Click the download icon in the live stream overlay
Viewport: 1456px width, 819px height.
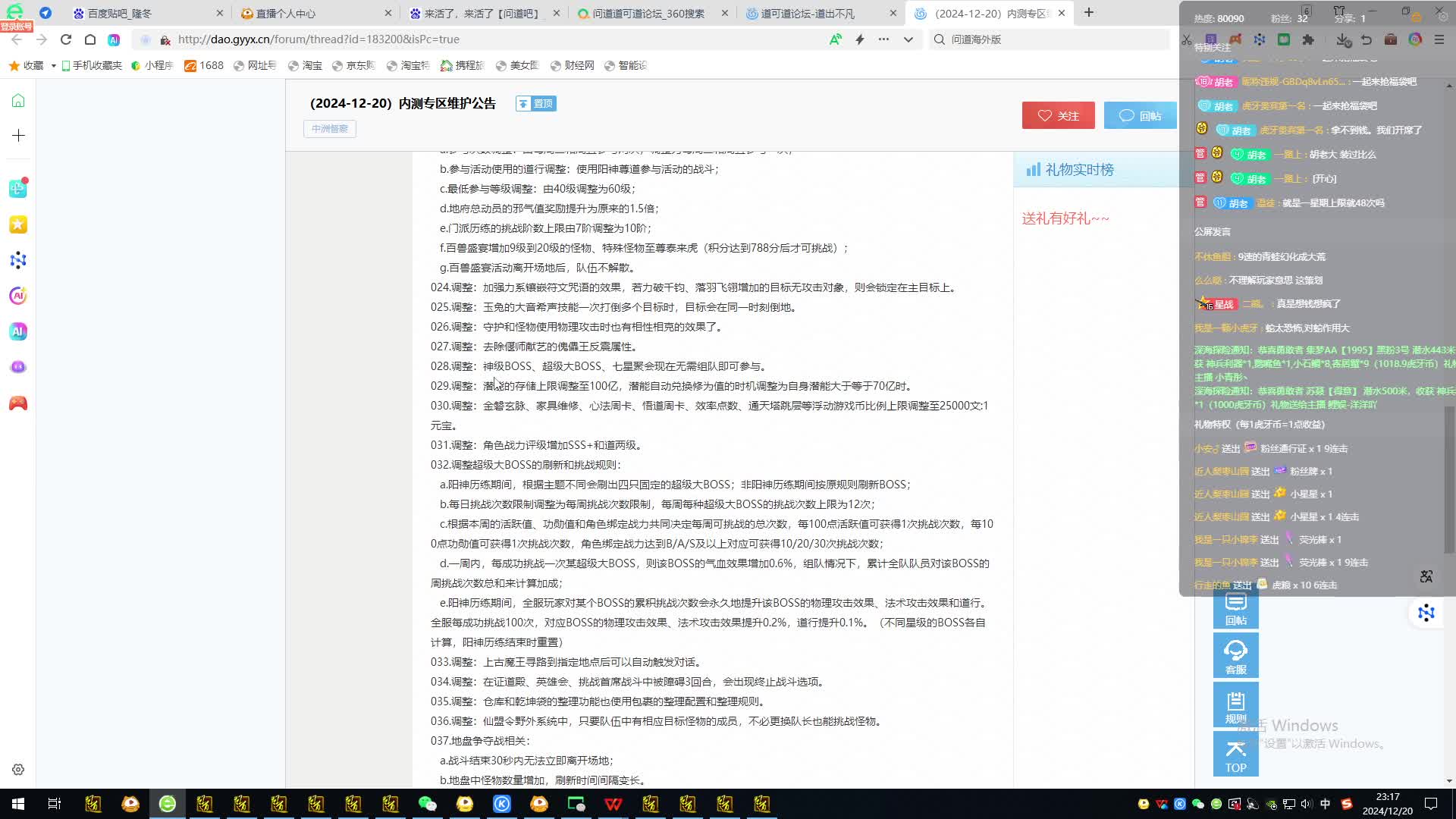point(1344,40)
